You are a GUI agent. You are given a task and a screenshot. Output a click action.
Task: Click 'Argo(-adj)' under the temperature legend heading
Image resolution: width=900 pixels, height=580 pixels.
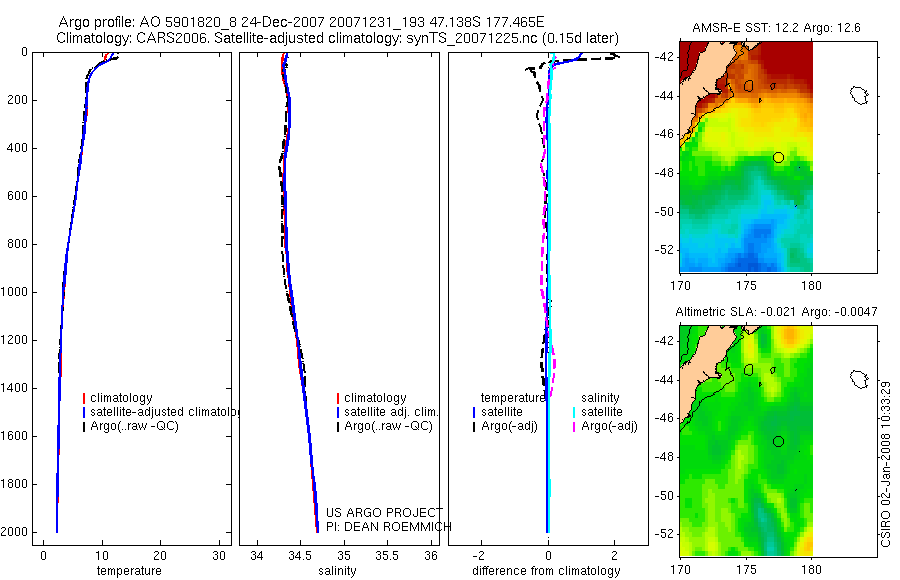pyautogui.click(x=510, y=427)
